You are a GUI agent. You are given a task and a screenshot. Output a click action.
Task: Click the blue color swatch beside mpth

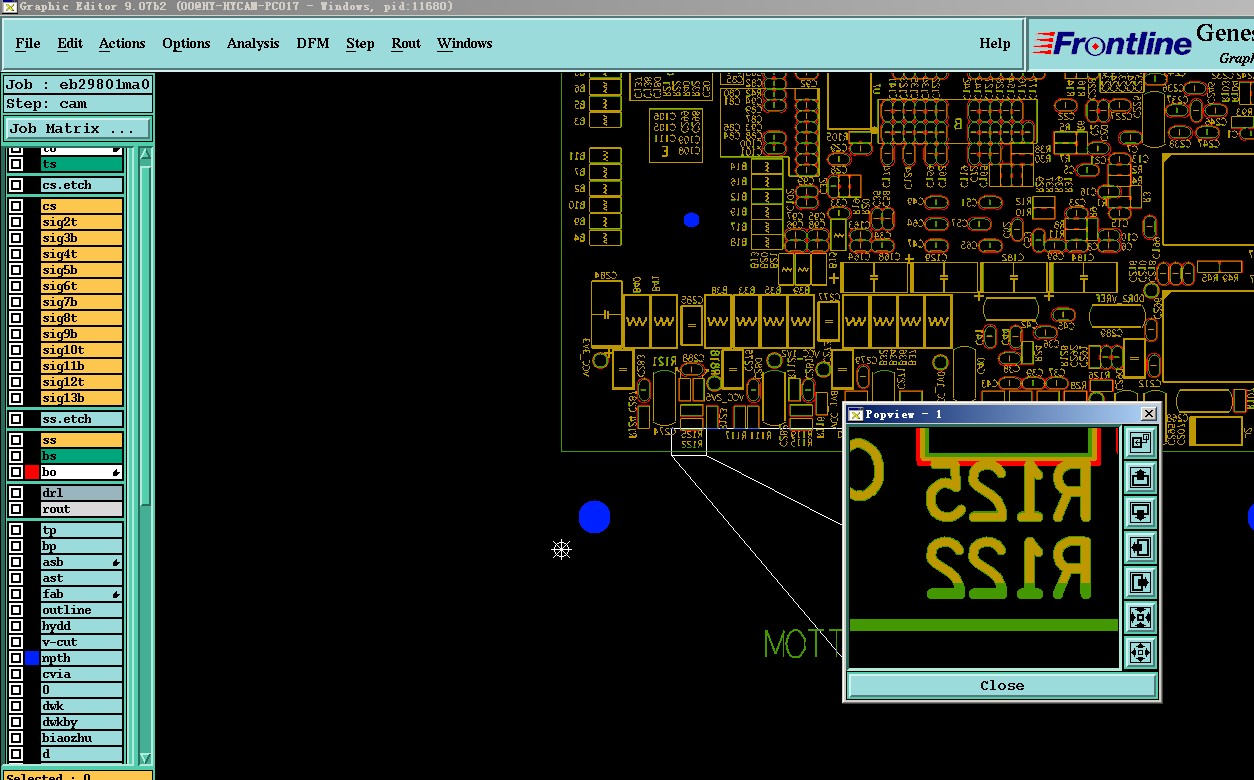32,658
